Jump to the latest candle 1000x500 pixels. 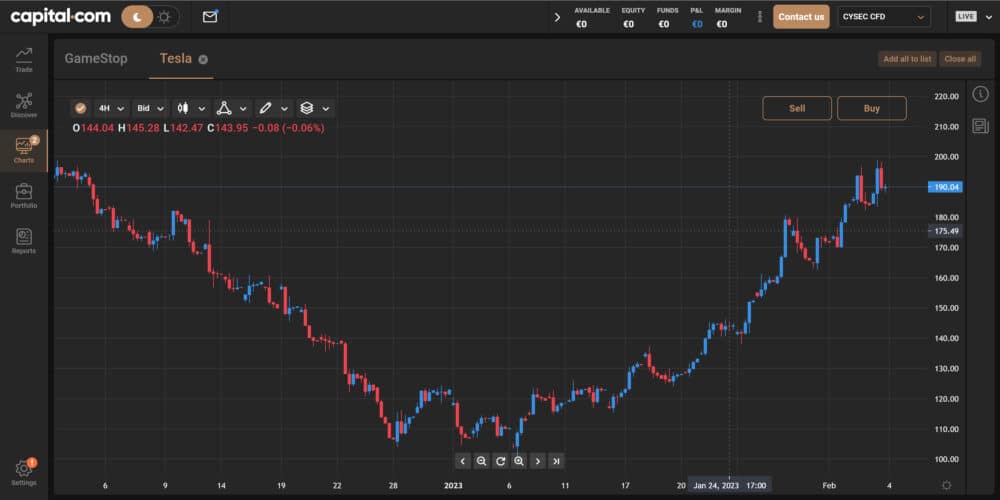click(x=557, y=461)
